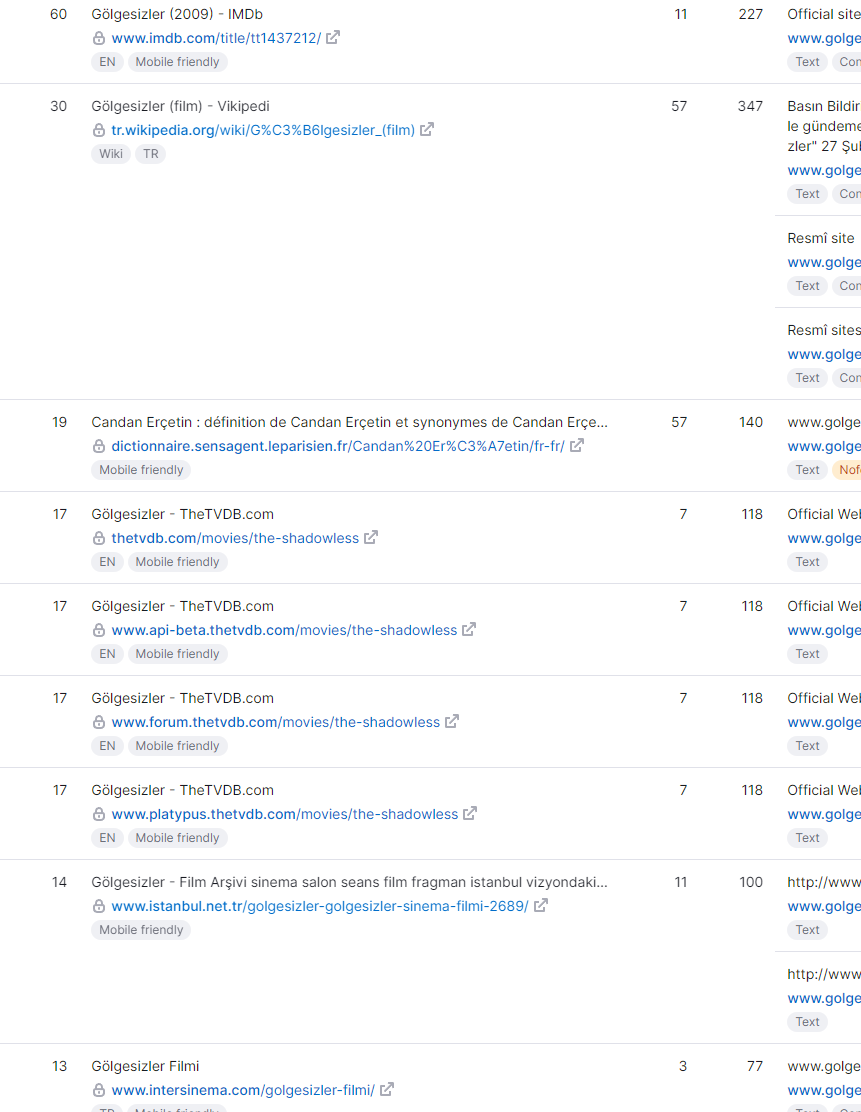861x1112 pixels.
Task: Open www.forum.thetvdb.com link
Action: point(276,723)
